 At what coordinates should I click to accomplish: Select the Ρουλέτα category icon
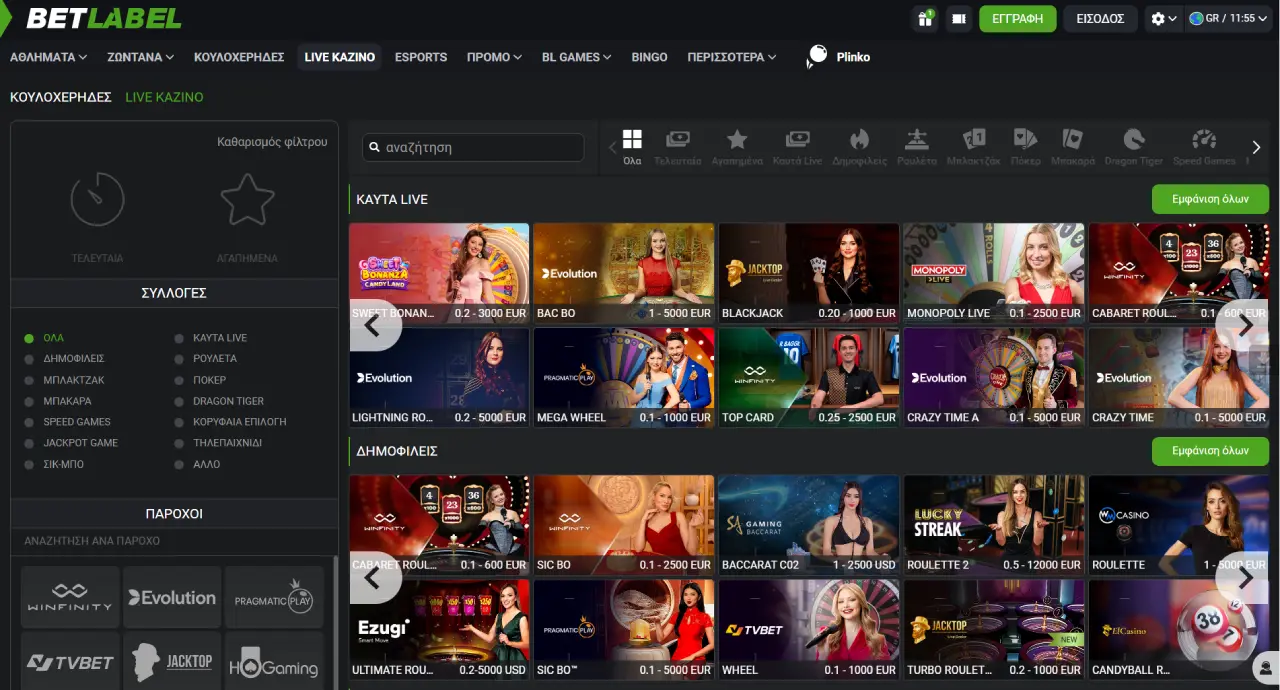[918, 145]
